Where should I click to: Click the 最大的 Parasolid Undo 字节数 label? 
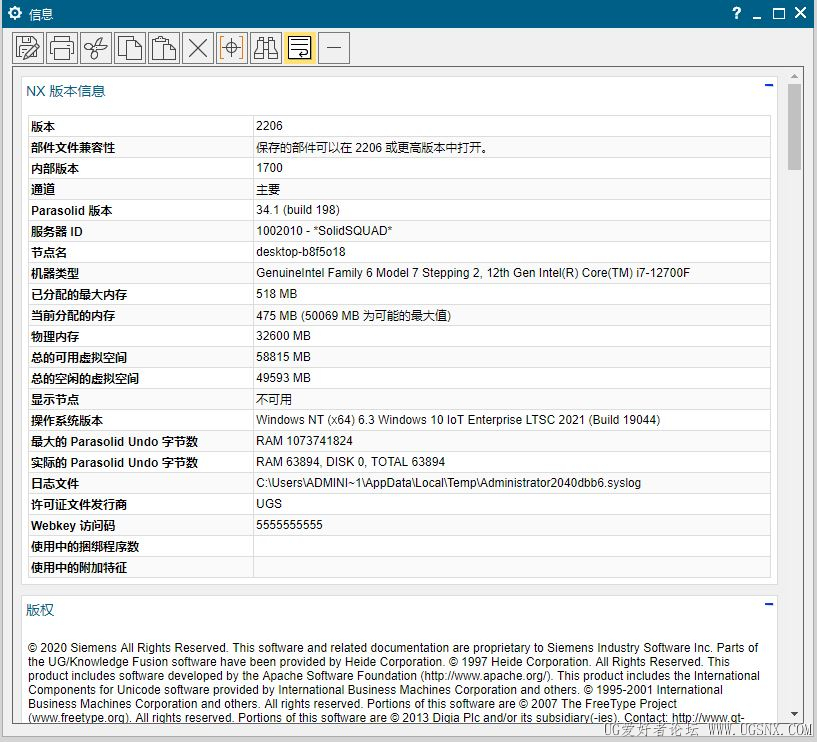(115, 442)
